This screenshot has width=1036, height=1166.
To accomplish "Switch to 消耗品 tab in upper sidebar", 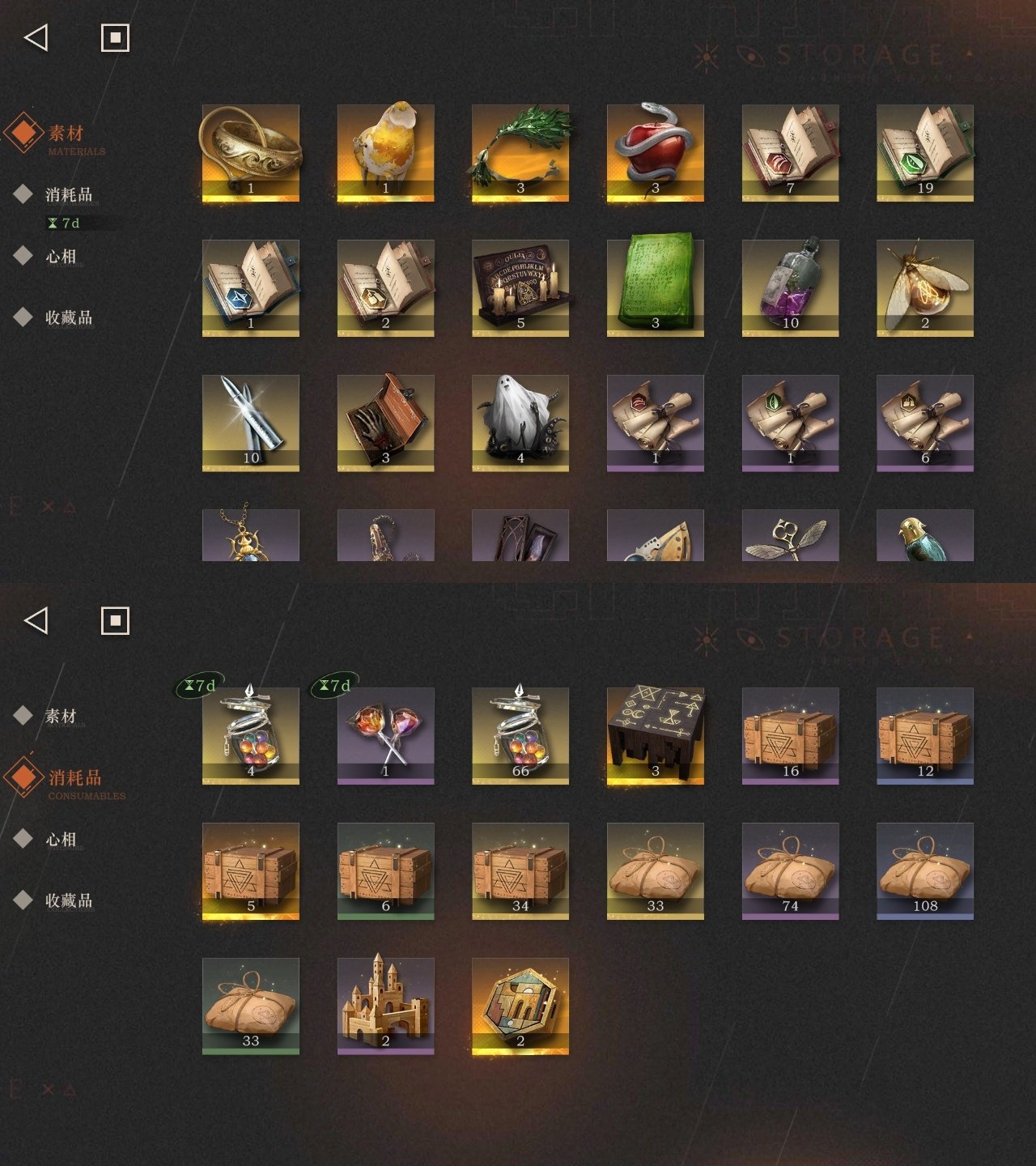I will pyautogui.click(x=68, y=194).
